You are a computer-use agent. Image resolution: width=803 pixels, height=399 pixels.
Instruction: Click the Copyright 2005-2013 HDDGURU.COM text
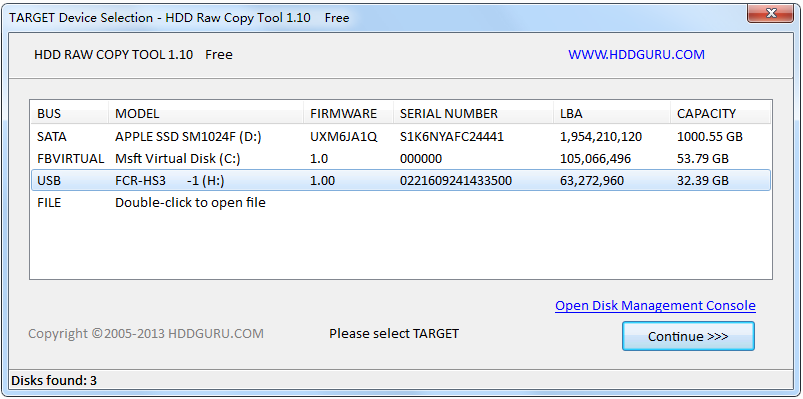(x=146, y=334)
